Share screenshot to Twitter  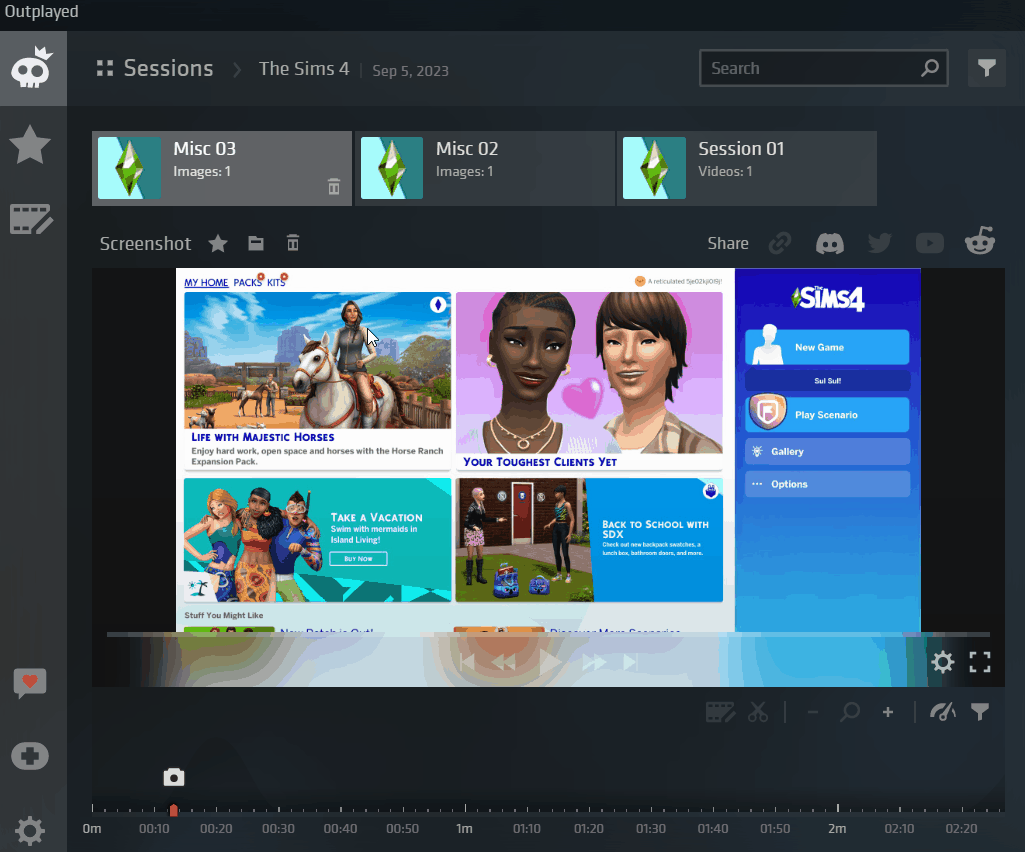(x=880, y=243)
